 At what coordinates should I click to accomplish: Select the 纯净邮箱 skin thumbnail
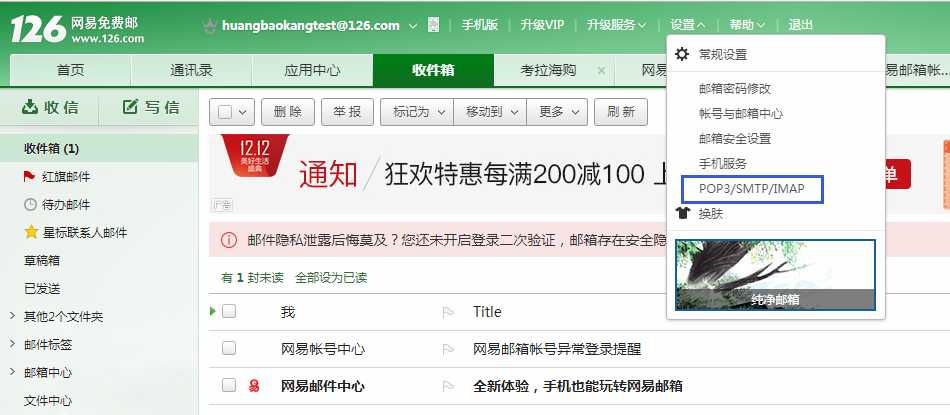[776, 275]
